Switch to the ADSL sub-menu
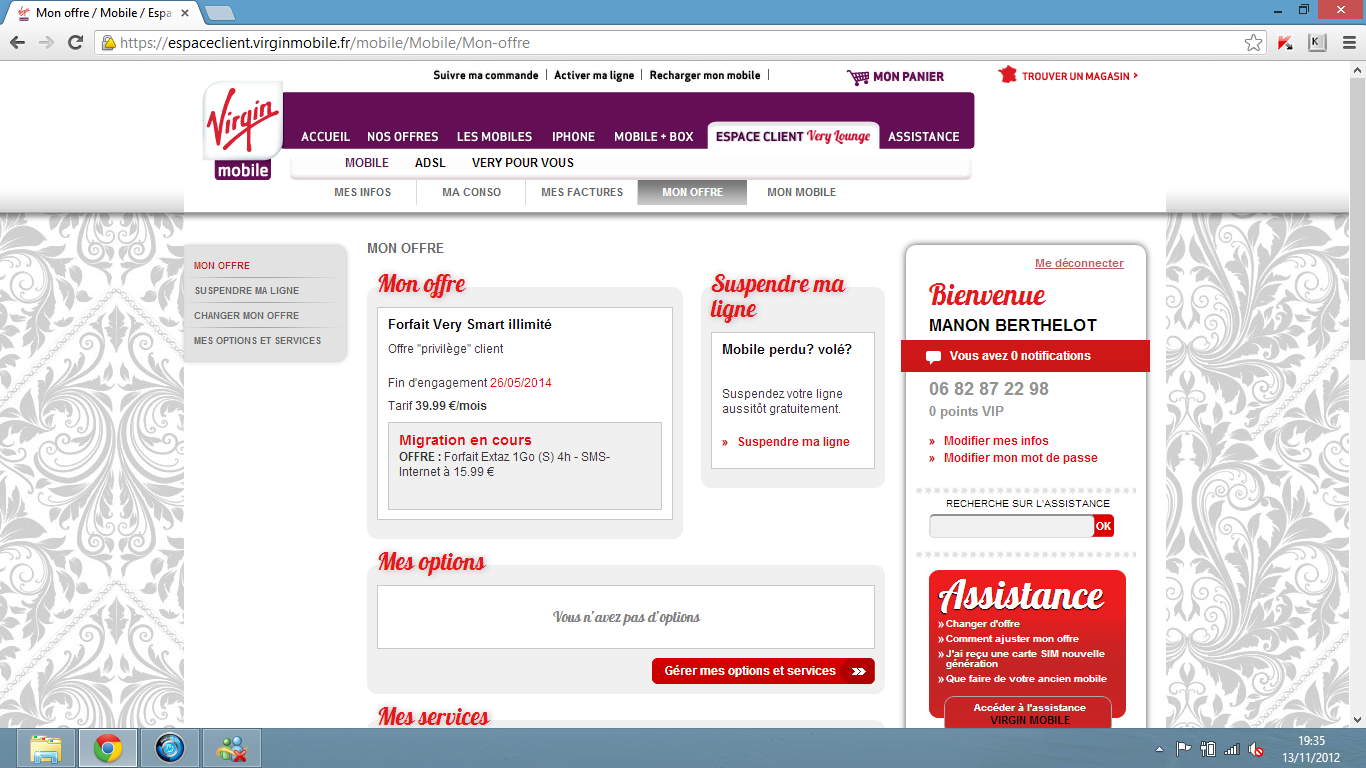This screenshot has width=1366, height=768. (431, 163)
